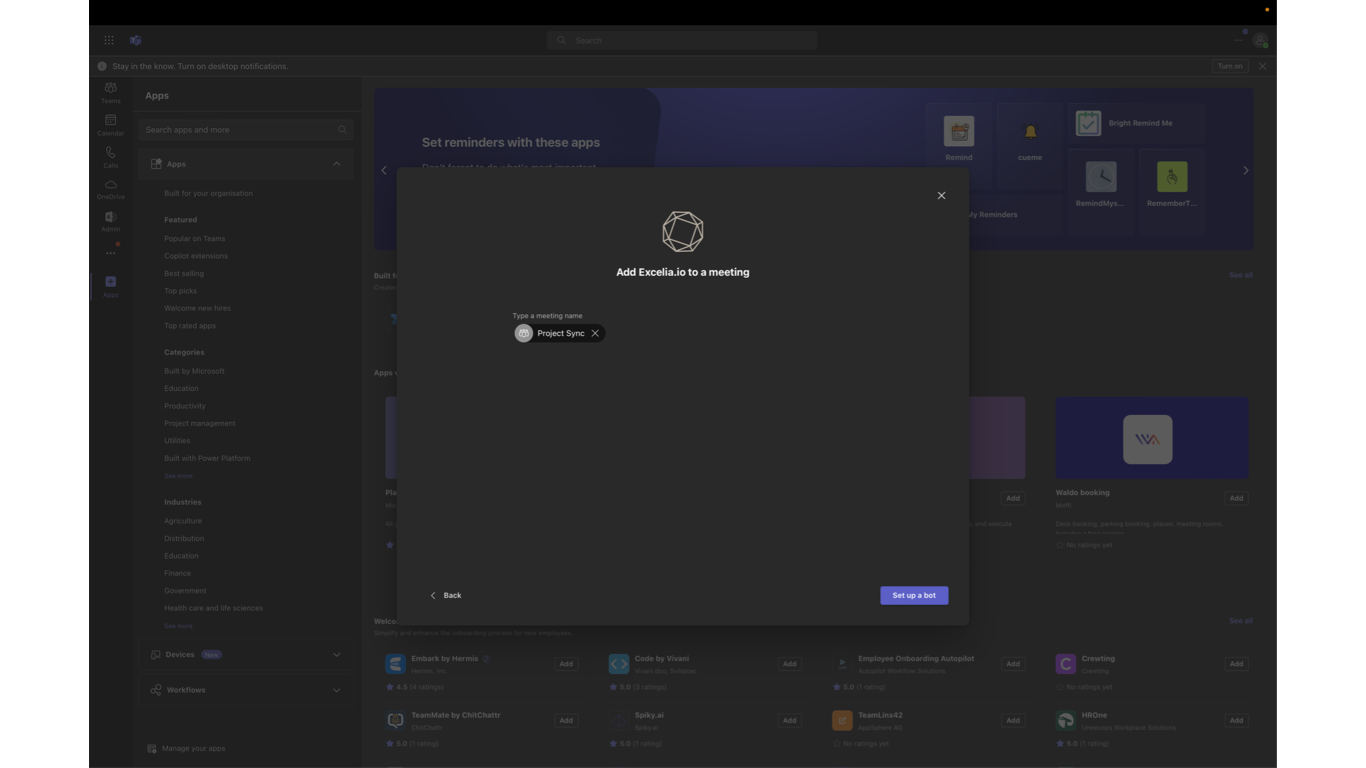Viewport: 1366px width, 768px height.
Task: Open the Crewting app icon
Action: [x=1065, y=664]
